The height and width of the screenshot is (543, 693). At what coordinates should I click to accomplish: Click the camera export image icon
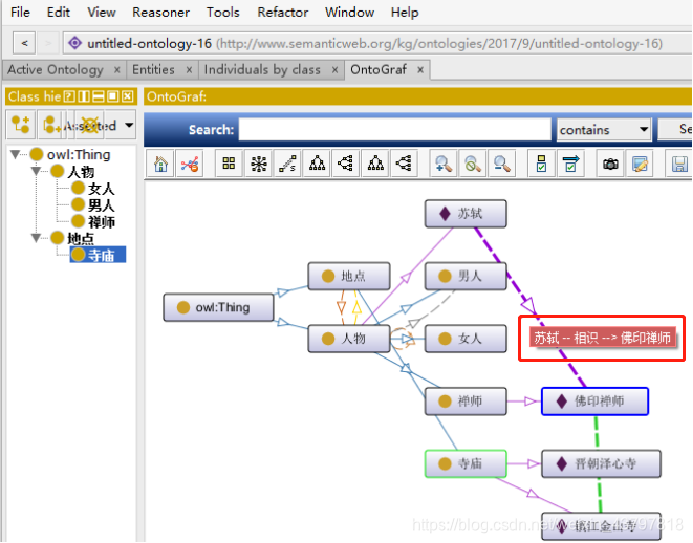[x=611, y=164]
